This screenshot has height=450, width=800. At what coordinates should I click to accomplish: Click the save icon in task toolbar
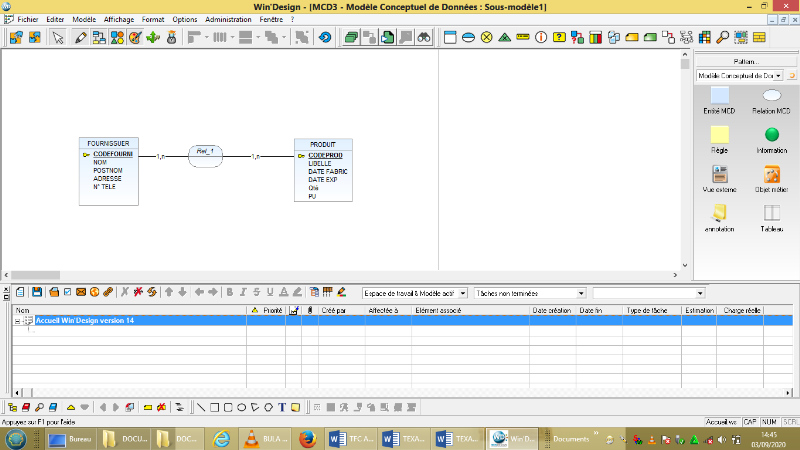pyautogui.click(x=37, y=292)
